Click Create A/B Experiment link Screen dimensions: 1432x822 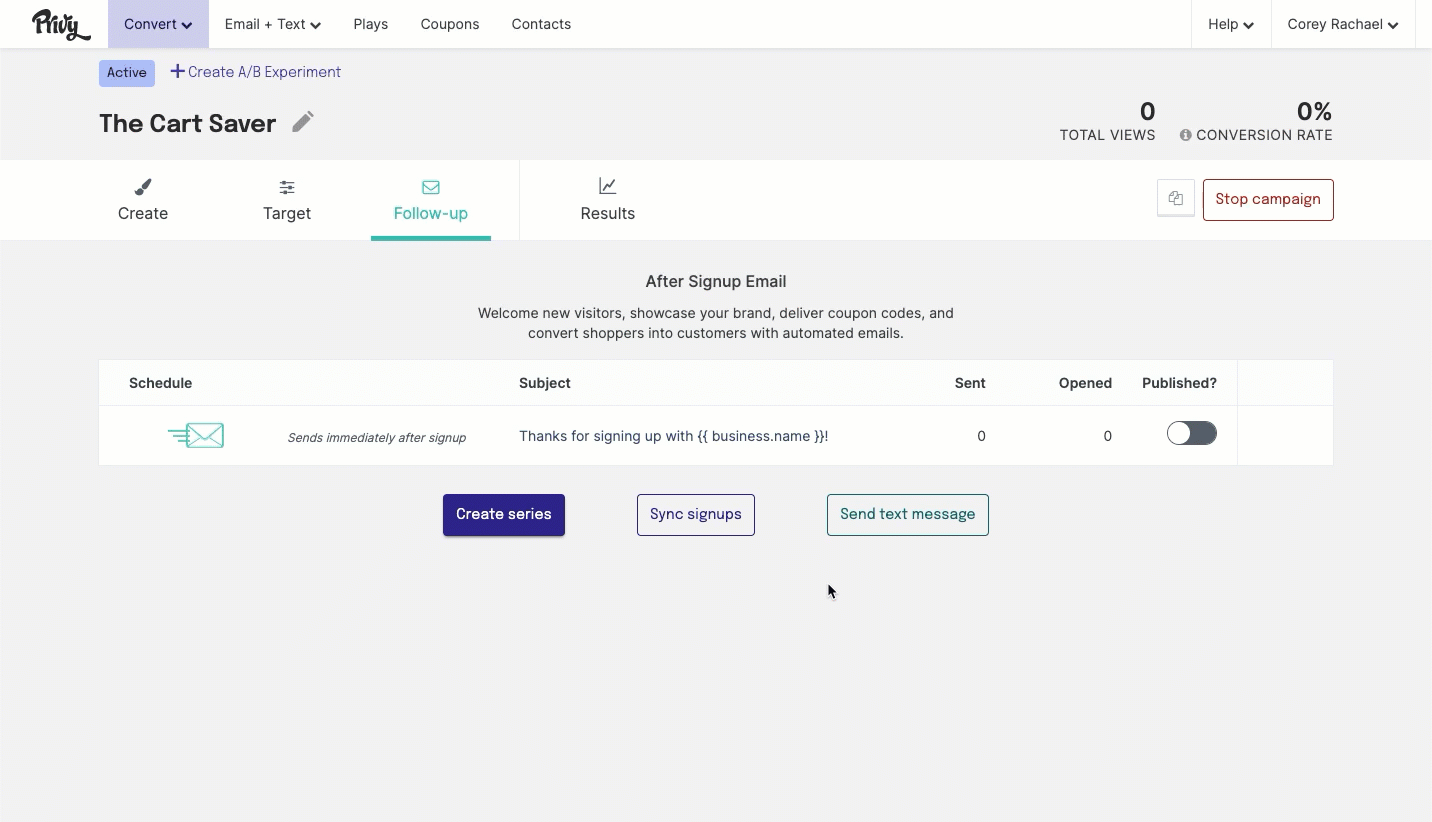(256, 72)
